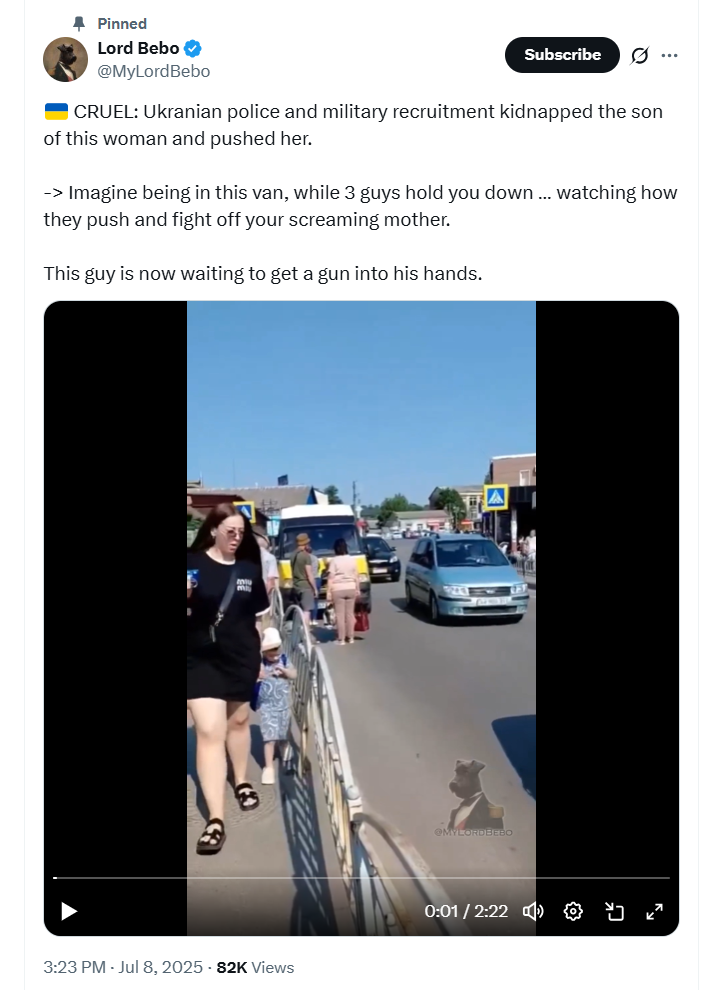Enter fullscreen with the expand arrows icon
Image resolution: width=716 pixels, height=990 pixels.
point(655,911)
